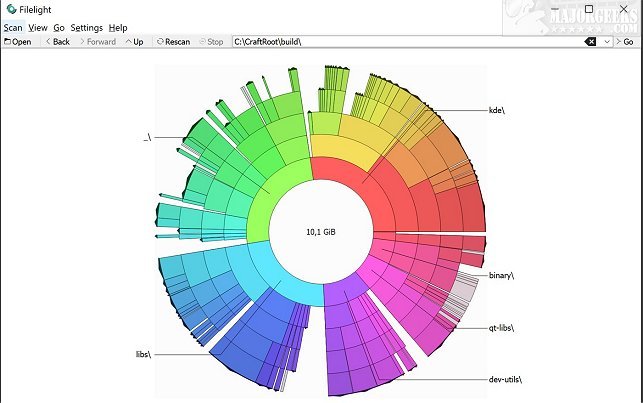
Task: Navigate Up one directory level
Action: pyautogui.click(x=135, y=42)
